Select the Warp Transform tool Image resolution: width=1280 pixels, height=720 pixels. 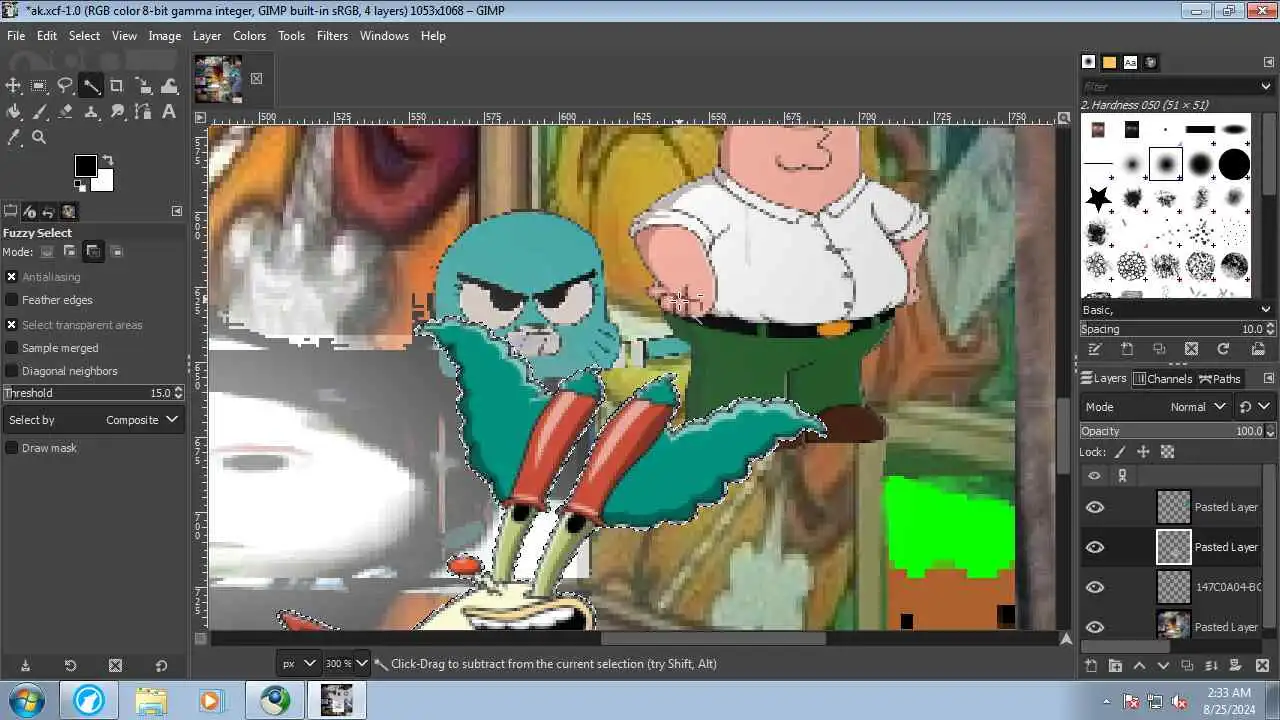click(169, 86)
